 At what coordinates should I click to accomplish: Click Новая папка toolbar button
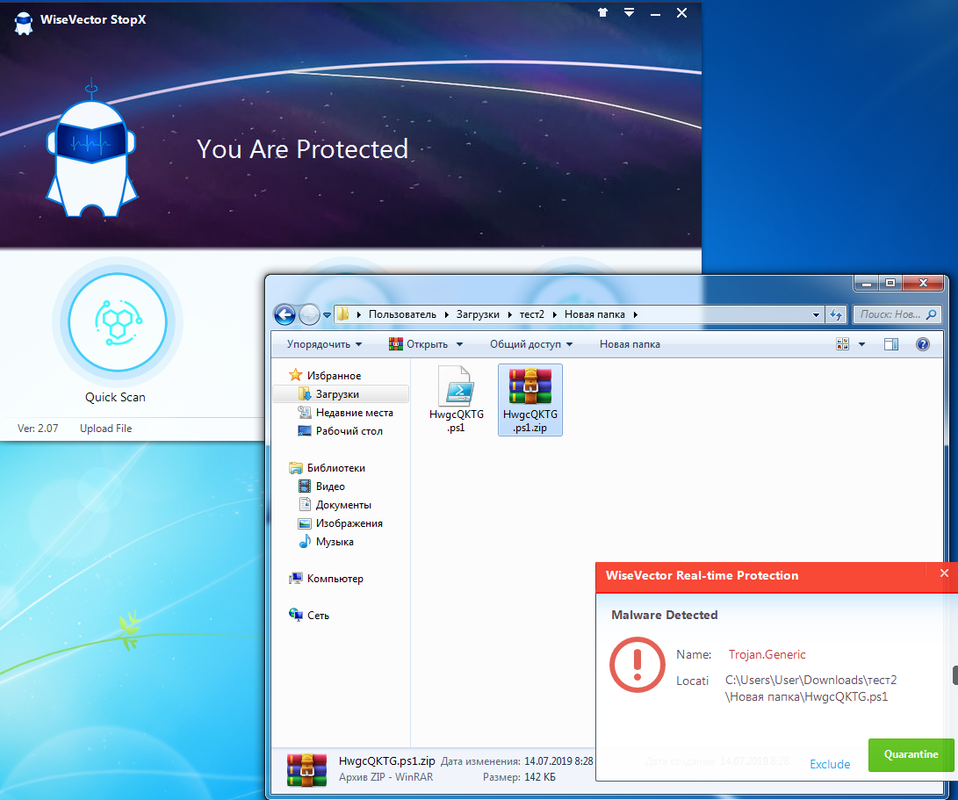coord(629,344)
